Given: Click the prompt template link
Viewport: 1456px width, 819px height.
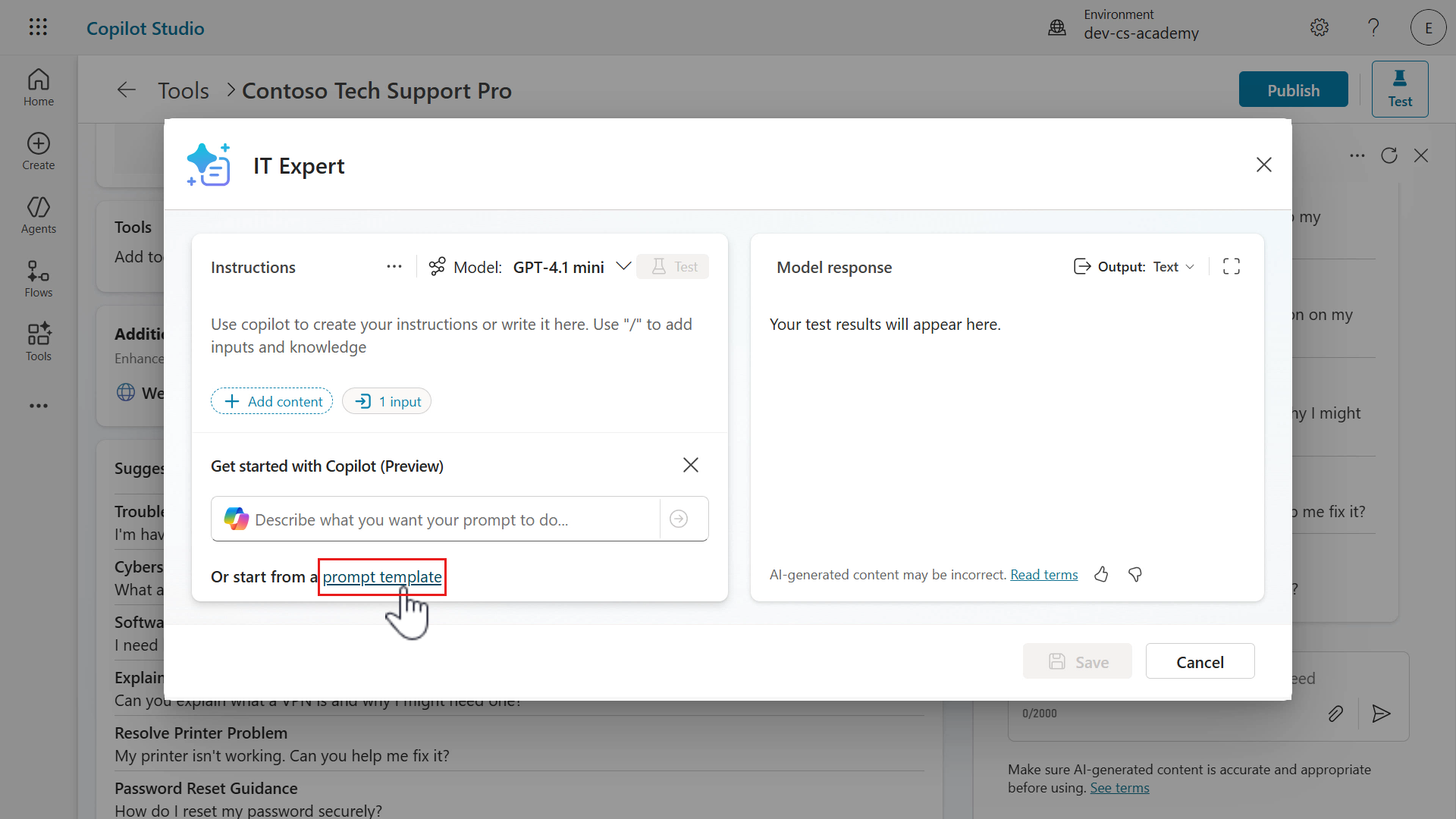Looking at the screenshot, I should click(x=381, y=577).
